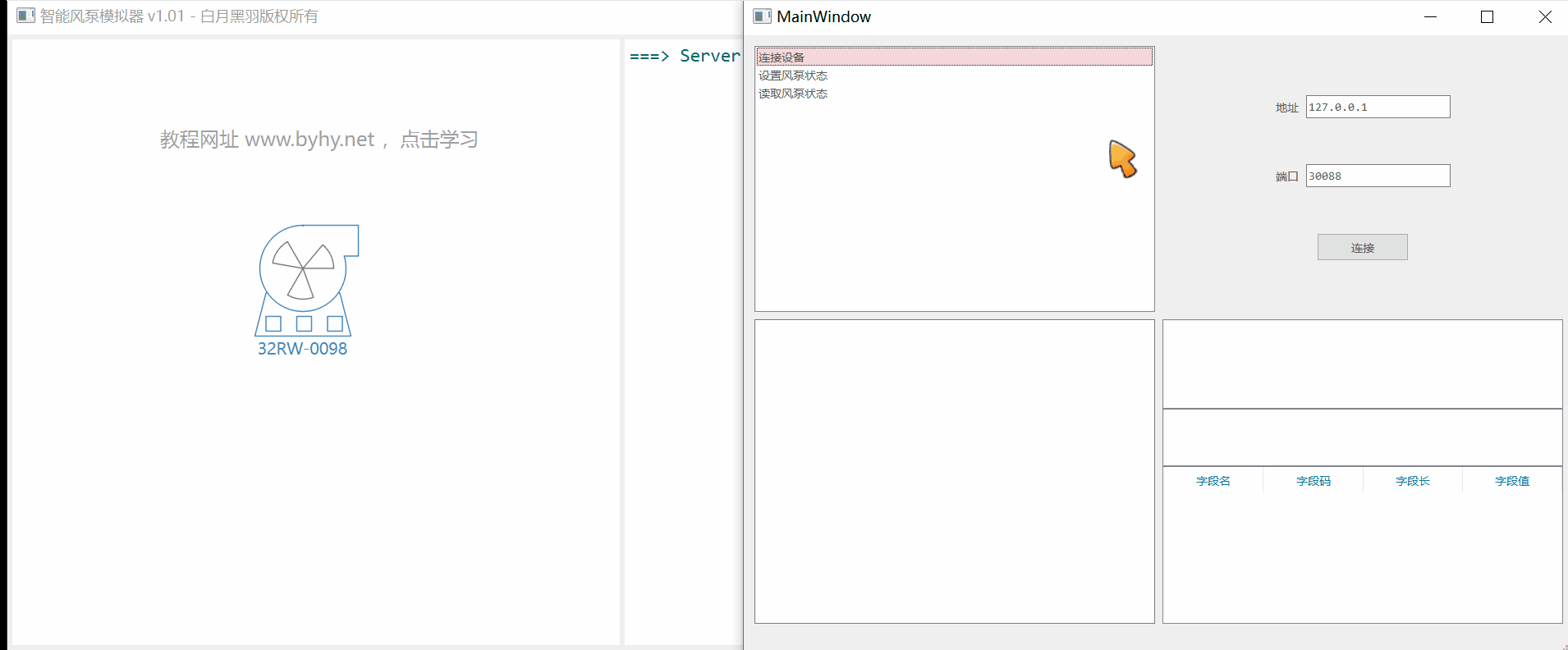Click the large empty text area below the action list

click(954, 471)
